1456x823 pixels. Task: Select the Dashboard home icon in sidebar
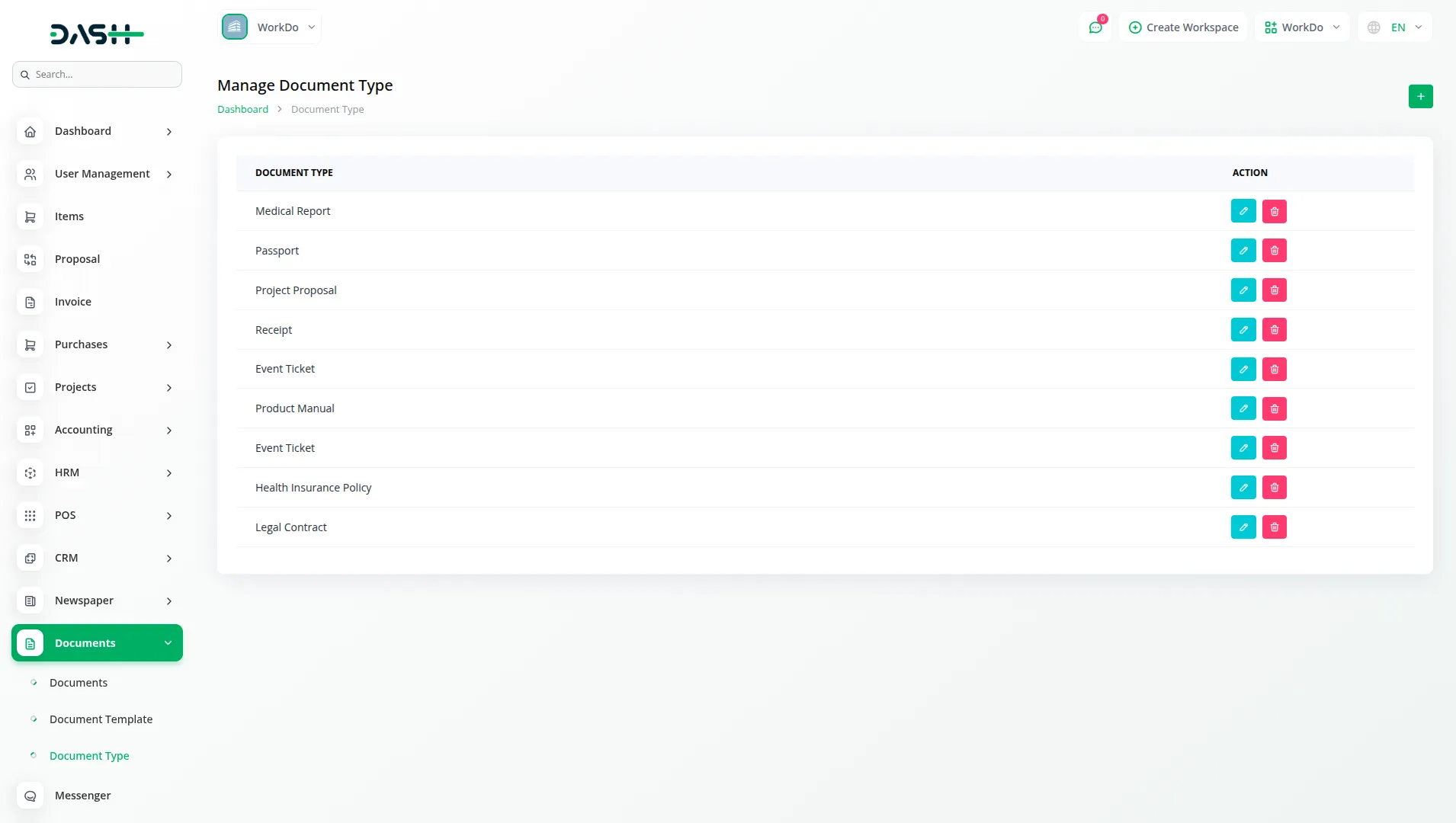click(x=30, y=131)
